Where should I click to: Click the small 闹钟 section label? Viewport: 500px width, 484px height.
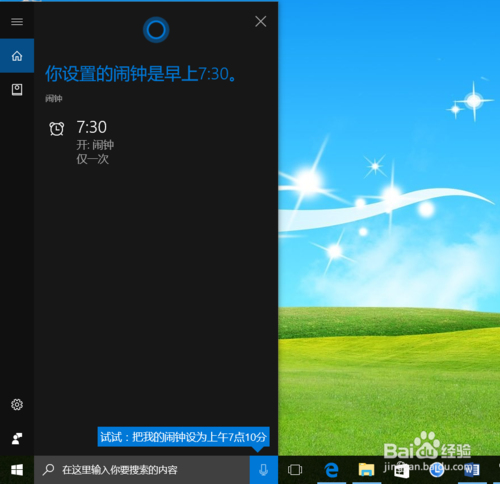[x=54, y=99]
